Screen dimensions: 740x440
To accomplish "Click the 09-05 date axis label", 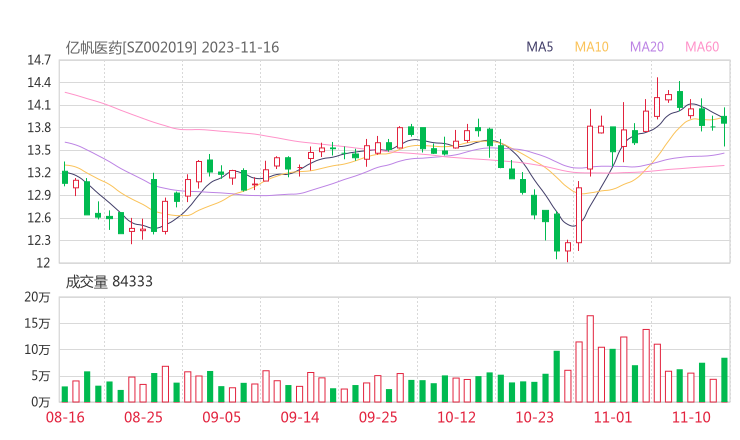I will tap(221, 417).
